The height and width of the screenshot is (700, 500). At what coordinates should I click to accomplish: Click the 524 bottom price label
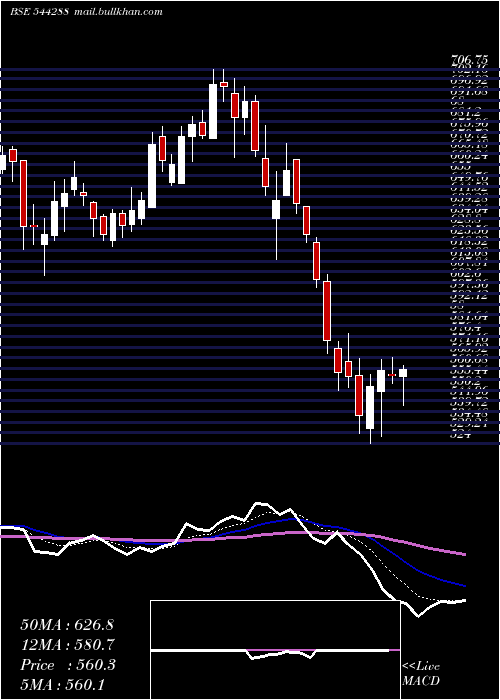(461, 434)
